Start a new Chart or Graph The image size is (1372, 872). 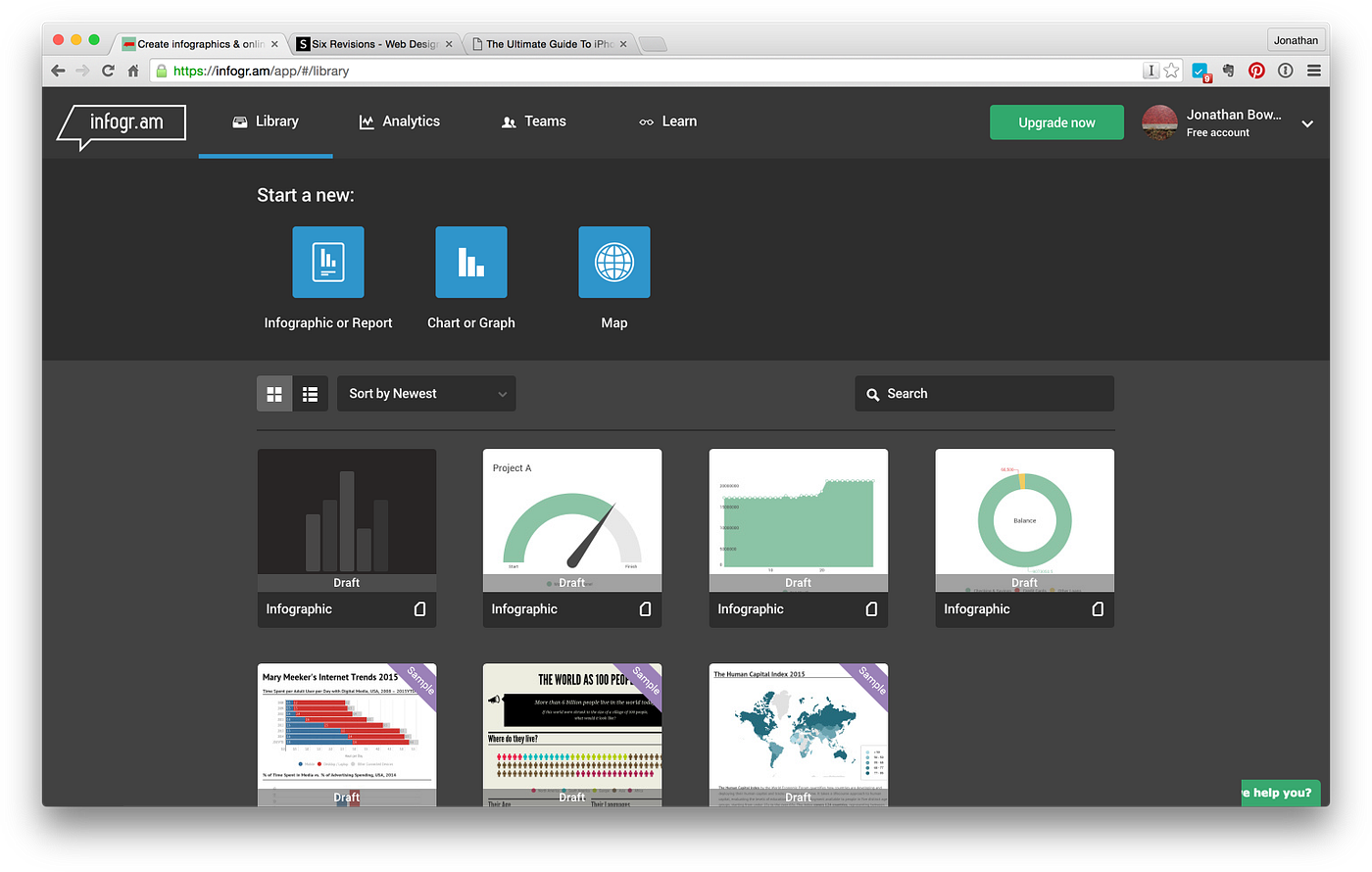[x=471, y=263]
